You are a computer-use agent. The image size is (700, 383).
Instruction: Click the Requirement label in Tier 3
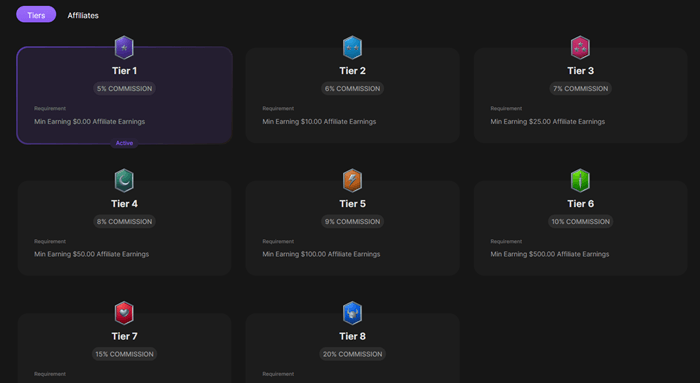(x=506, y=108)
